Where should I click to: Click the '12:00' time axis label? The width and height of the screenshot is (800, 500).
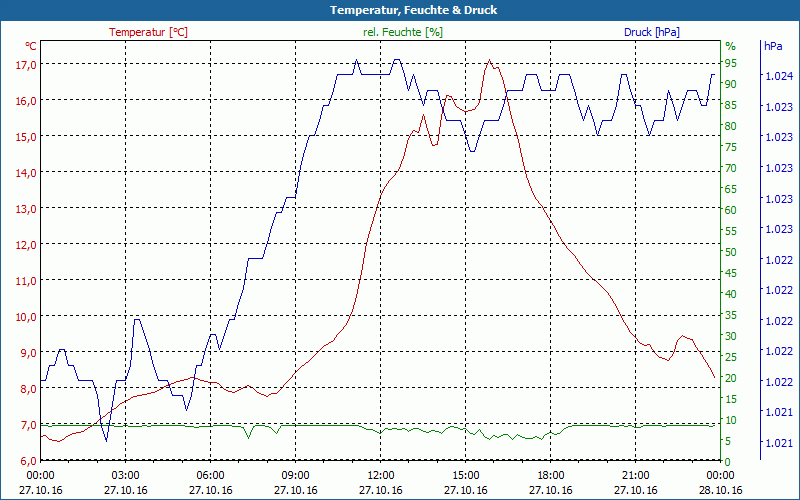pyautogui.click(x=381, y=476)
